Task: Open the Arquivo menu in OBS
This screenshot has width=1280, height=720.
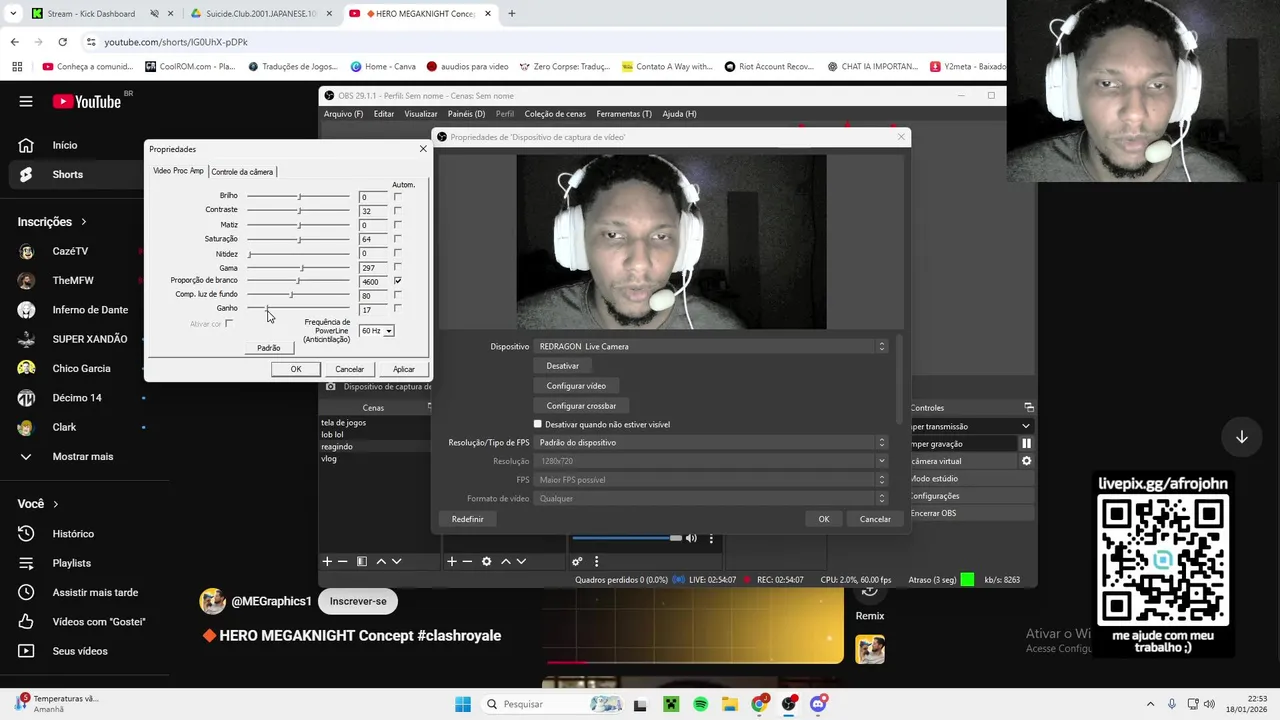Action: (x=343, y=114)
